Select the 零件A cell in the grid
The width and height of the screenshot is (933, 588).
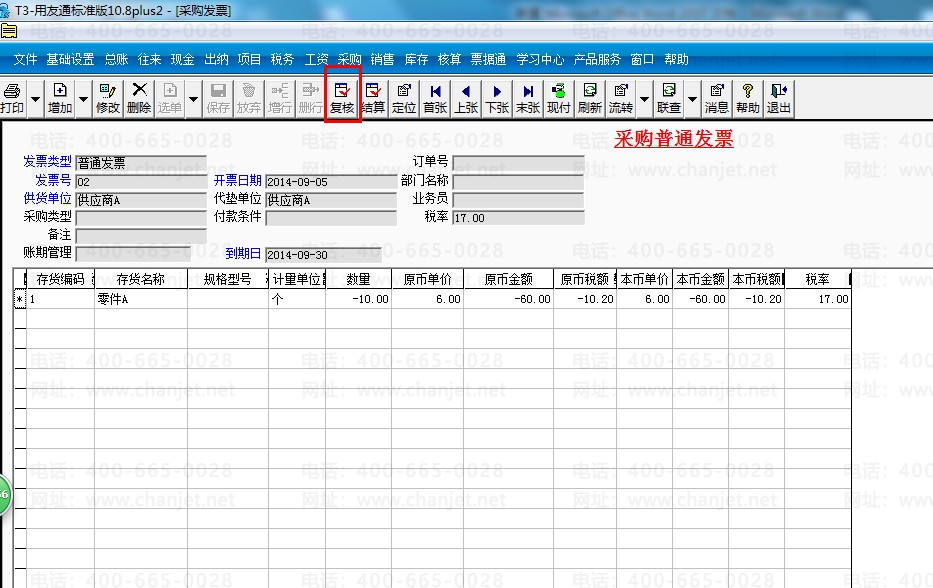(140, 299)
